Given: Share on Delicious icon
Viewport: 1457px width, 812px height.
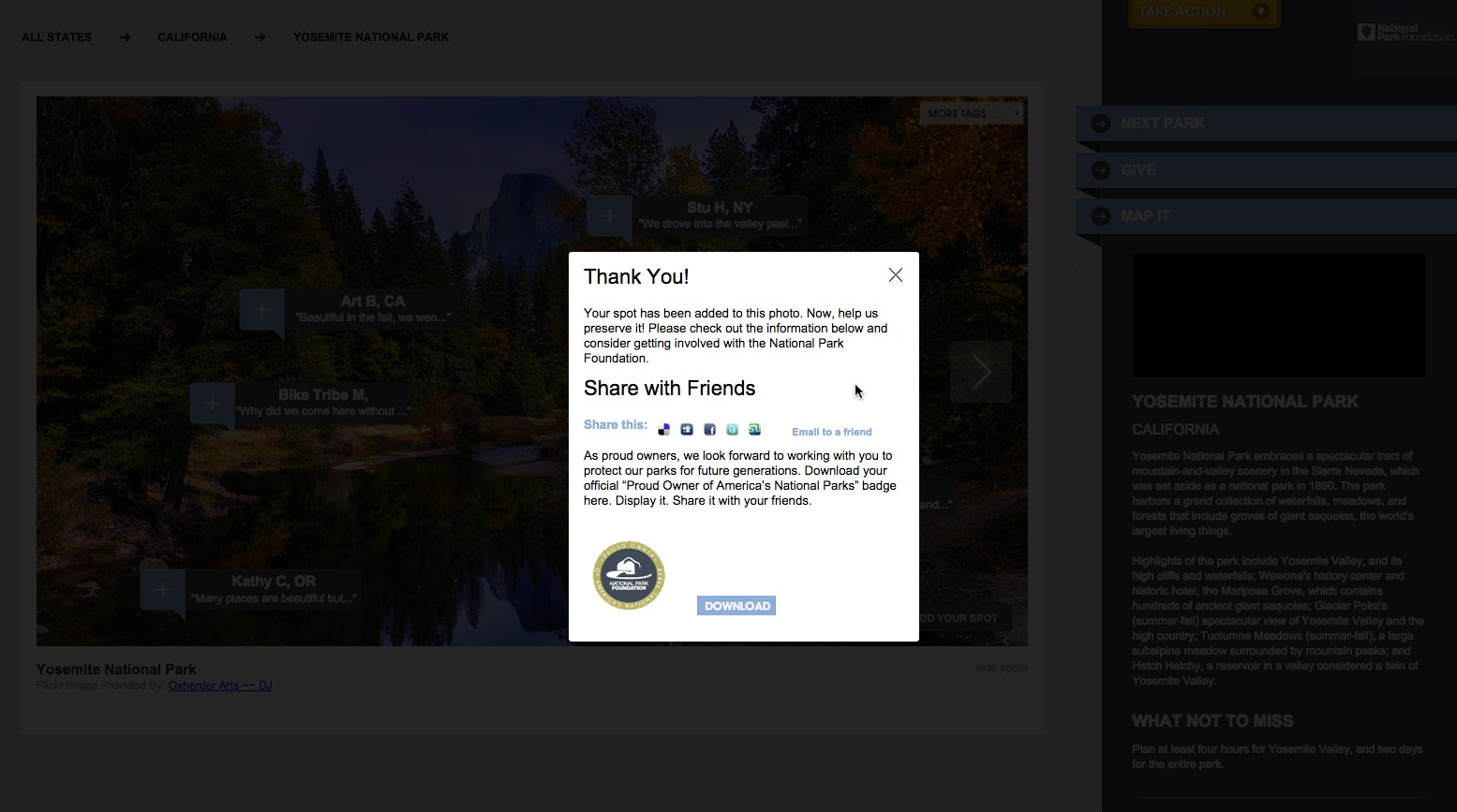Looking at the screenshot, I should tap(664, 430).
